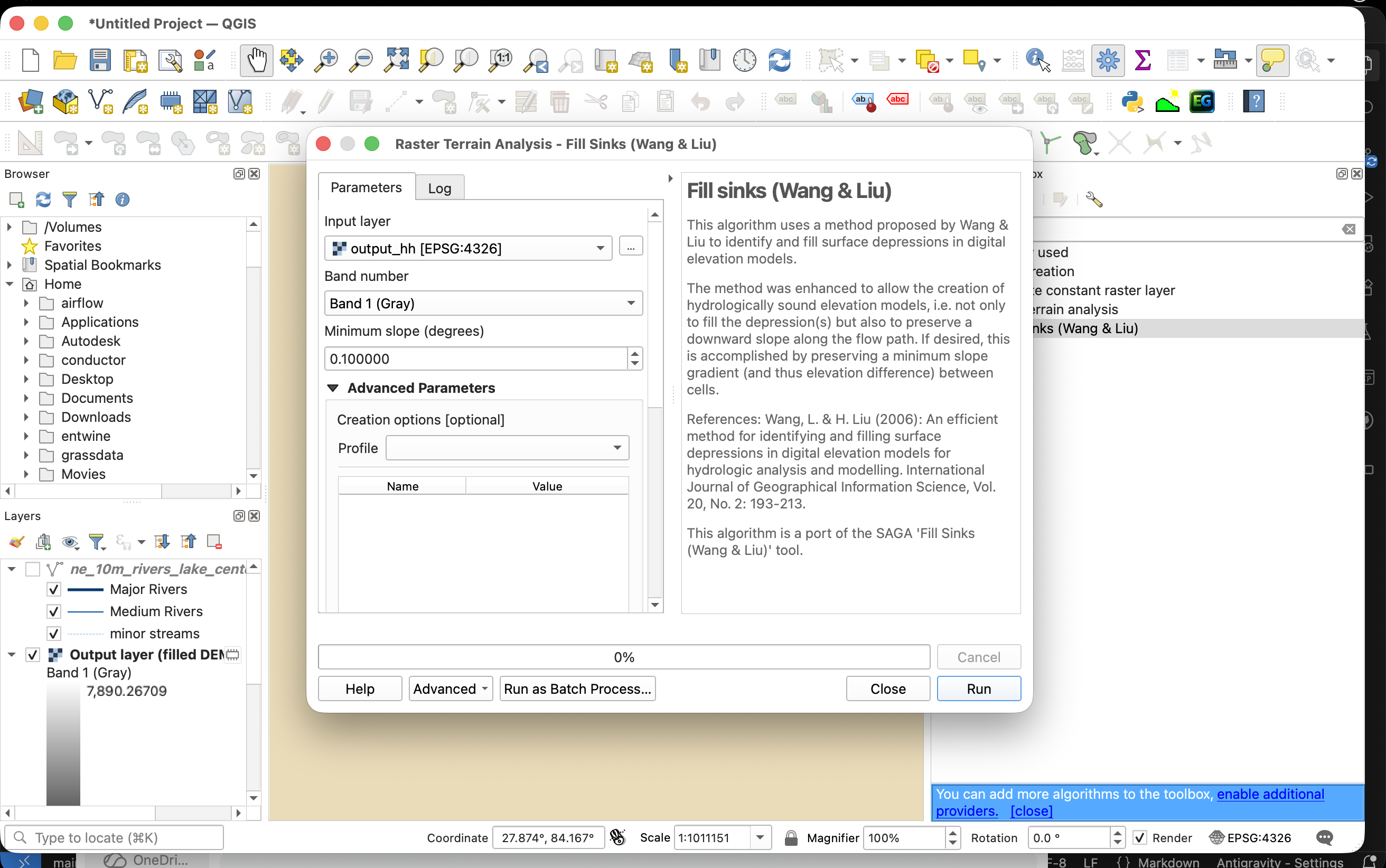Open the Band number dropdown
The width and height of the screenshot is (1386, 868).
(x=483, y=303)
